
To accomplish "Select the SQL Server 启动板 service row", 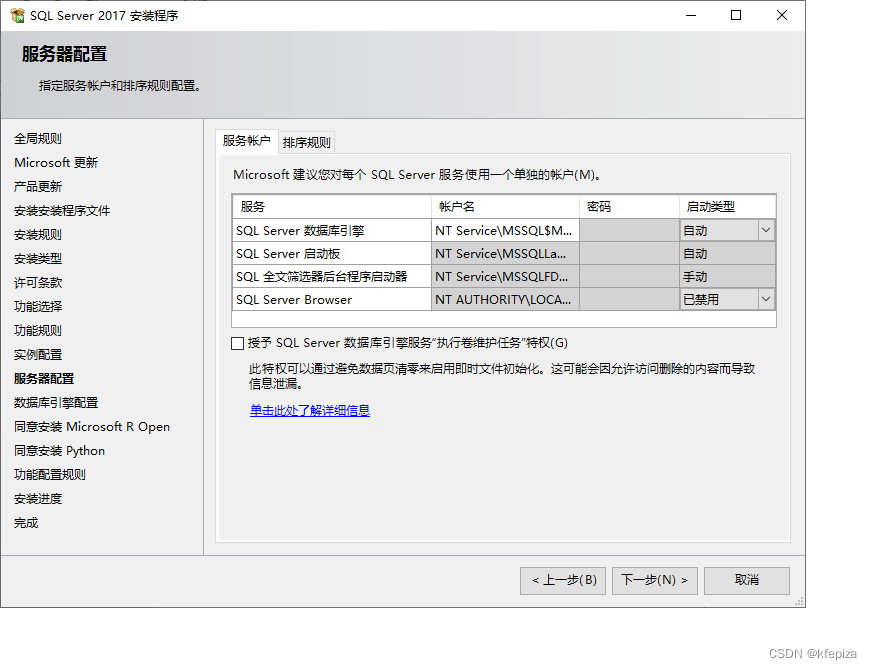I will [x=331, y=254].
